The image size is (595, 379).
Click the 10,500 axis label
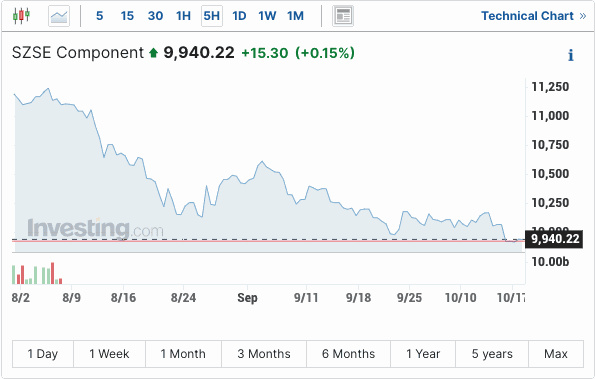point(550,174)
